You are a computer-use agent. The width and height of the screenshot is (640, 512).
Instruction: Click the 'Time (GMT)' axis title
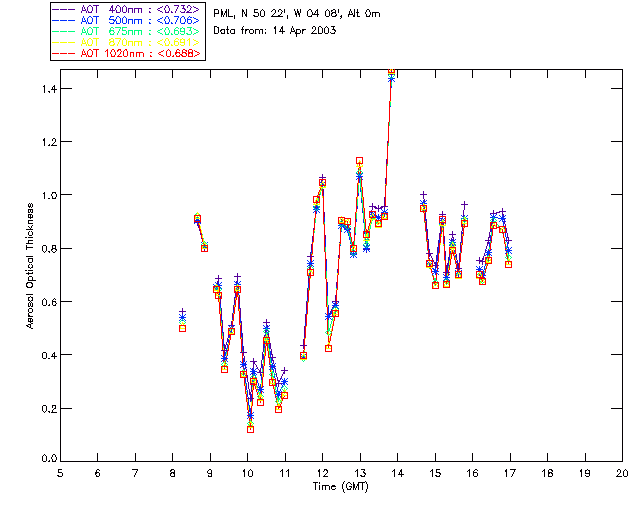click(341, 486)
